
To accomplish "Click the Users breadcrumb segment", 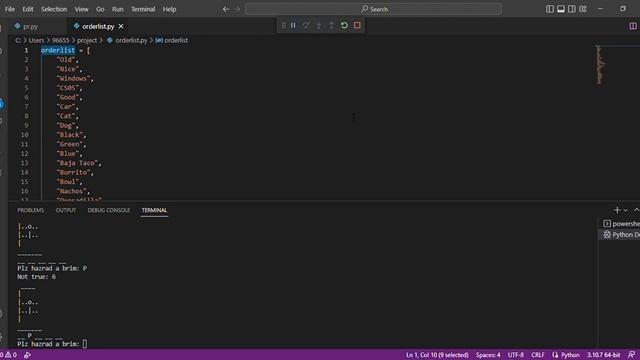I will click(36, 40).
